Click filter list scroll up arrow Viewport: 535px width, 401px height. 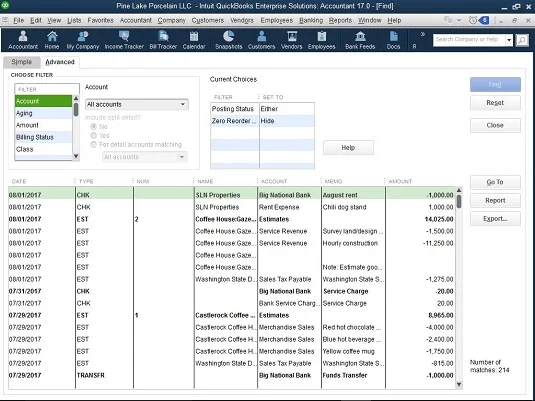click(76, 98)
